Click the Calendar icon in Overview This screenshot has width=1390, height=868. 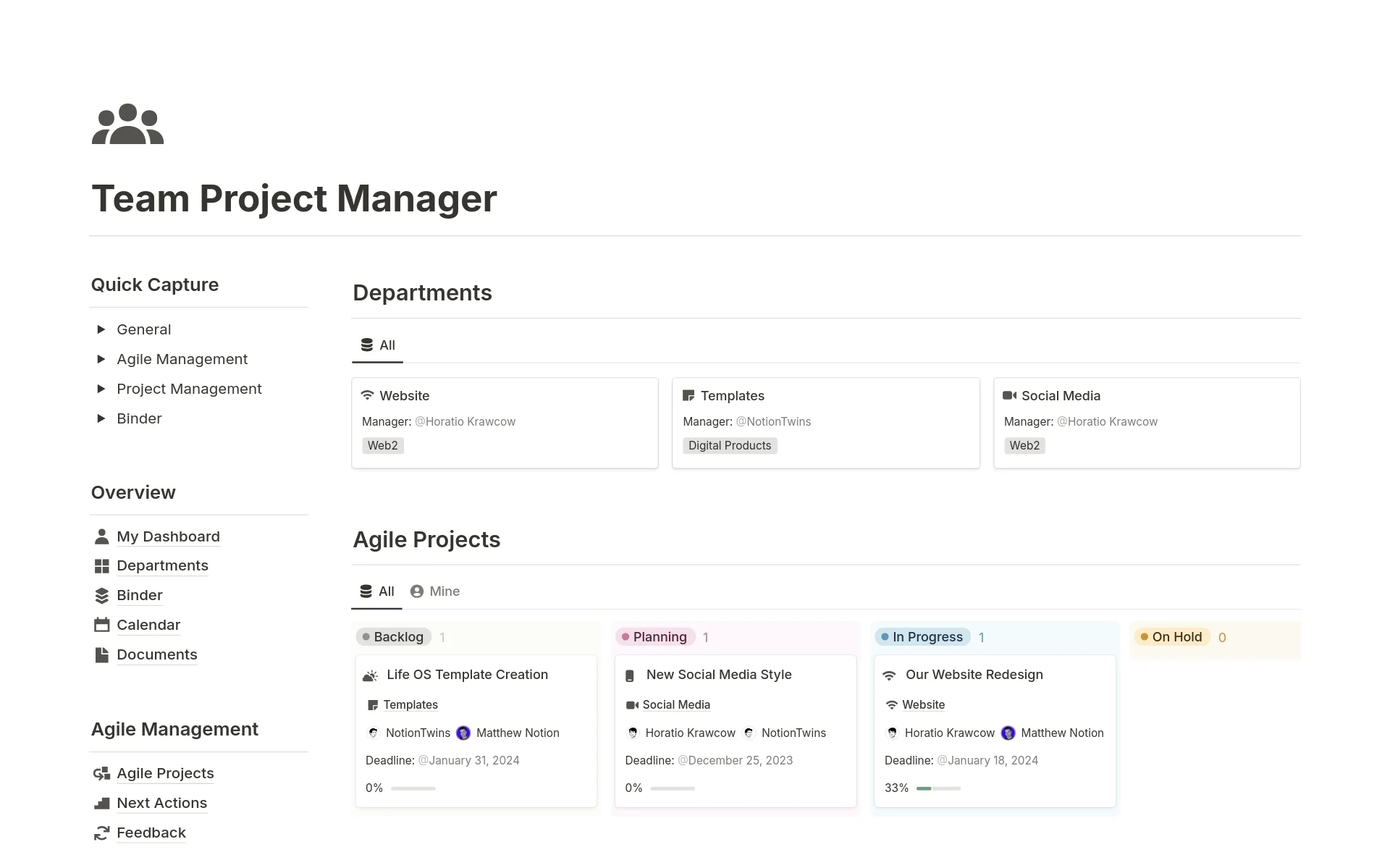[x=102, y=625]
